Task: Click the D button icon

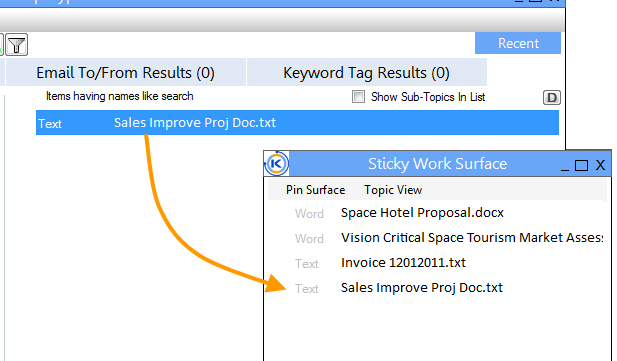Action: point(552,97)
